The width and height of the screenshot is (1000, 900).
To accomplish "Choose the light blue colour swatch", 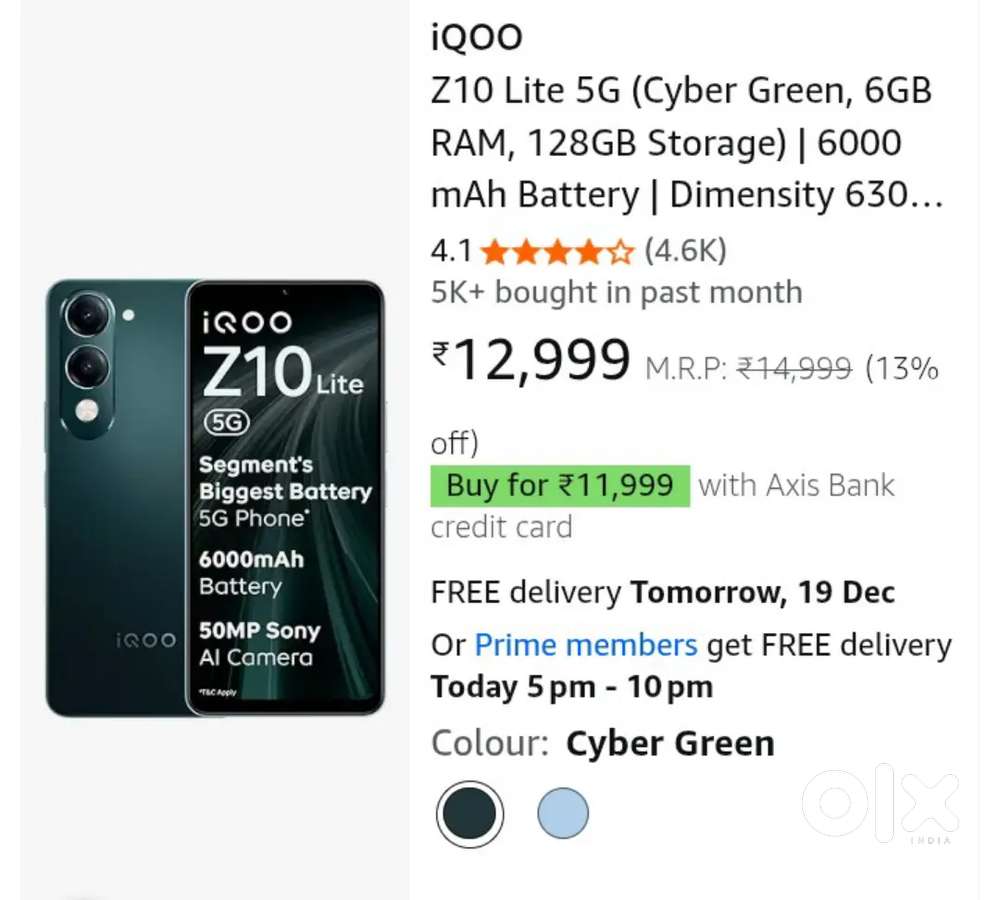I will pyautogui.click(x=563, y=814).
